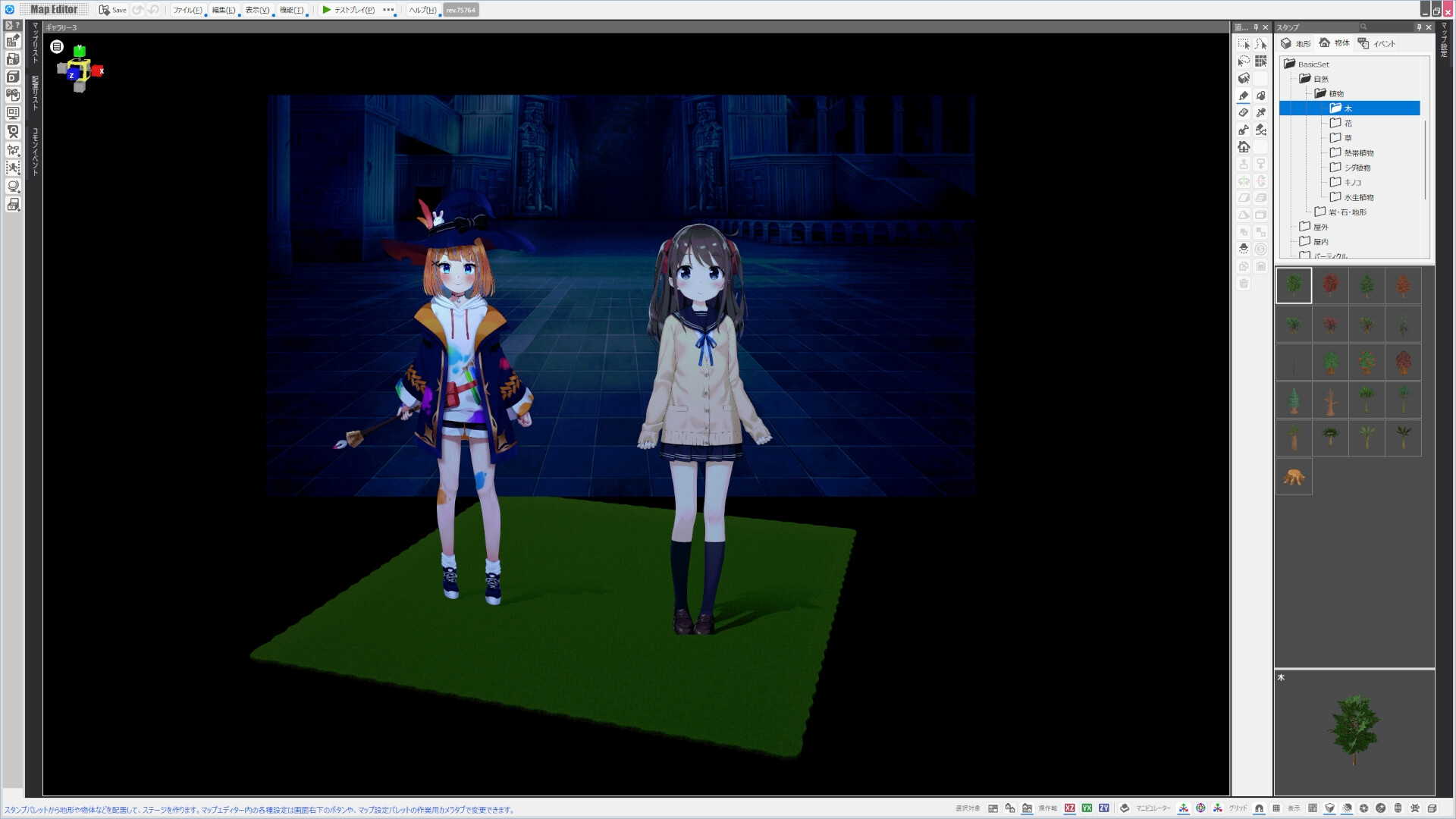This screenshot has width=1456, height=819.
Task: Toggle the YX operation axis
Action: pyautogui.click(x=1087, y=808)
